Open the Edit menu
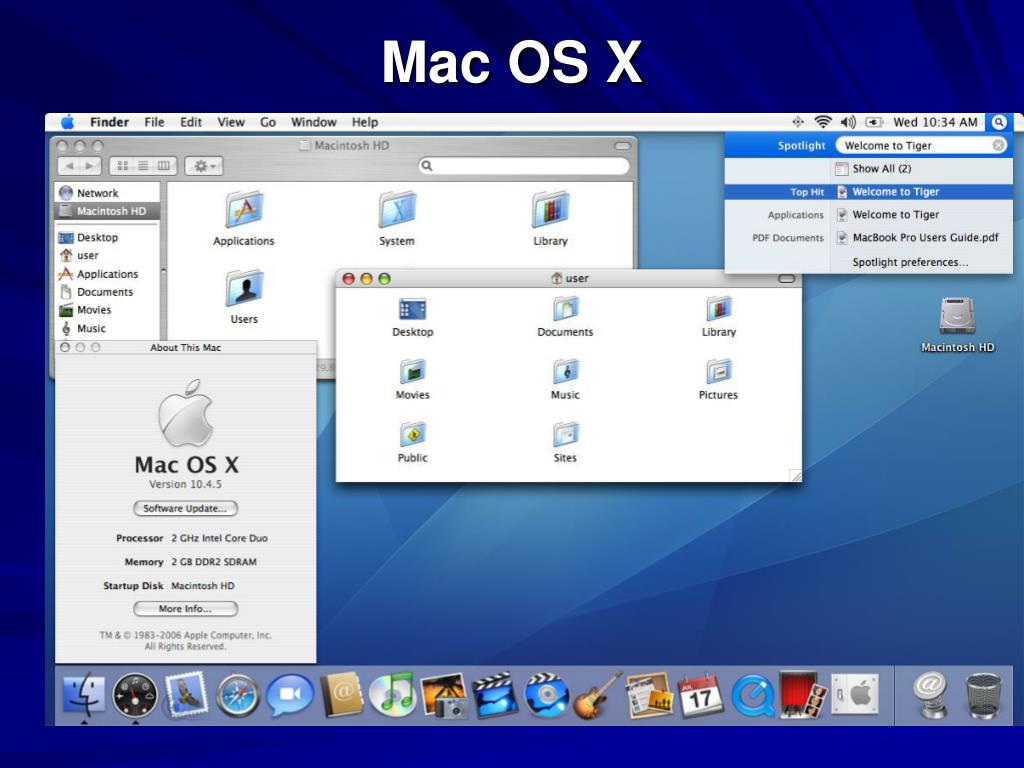The height and width of the screenshot is (768, 1024). click(x=191, y=122)
